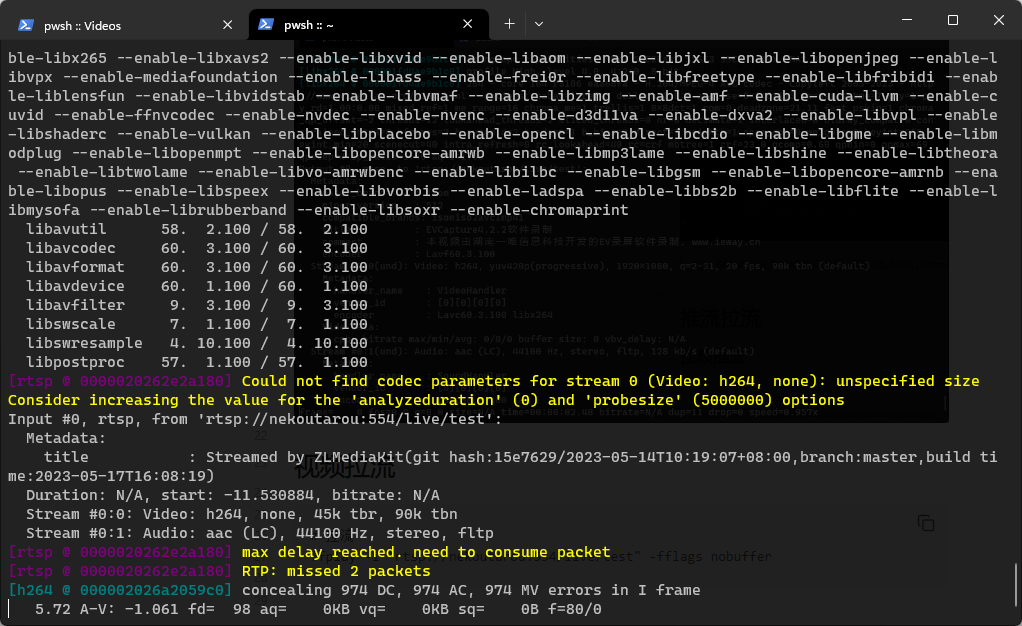Click the 'libavutil' version line

[x=197, y=230]
